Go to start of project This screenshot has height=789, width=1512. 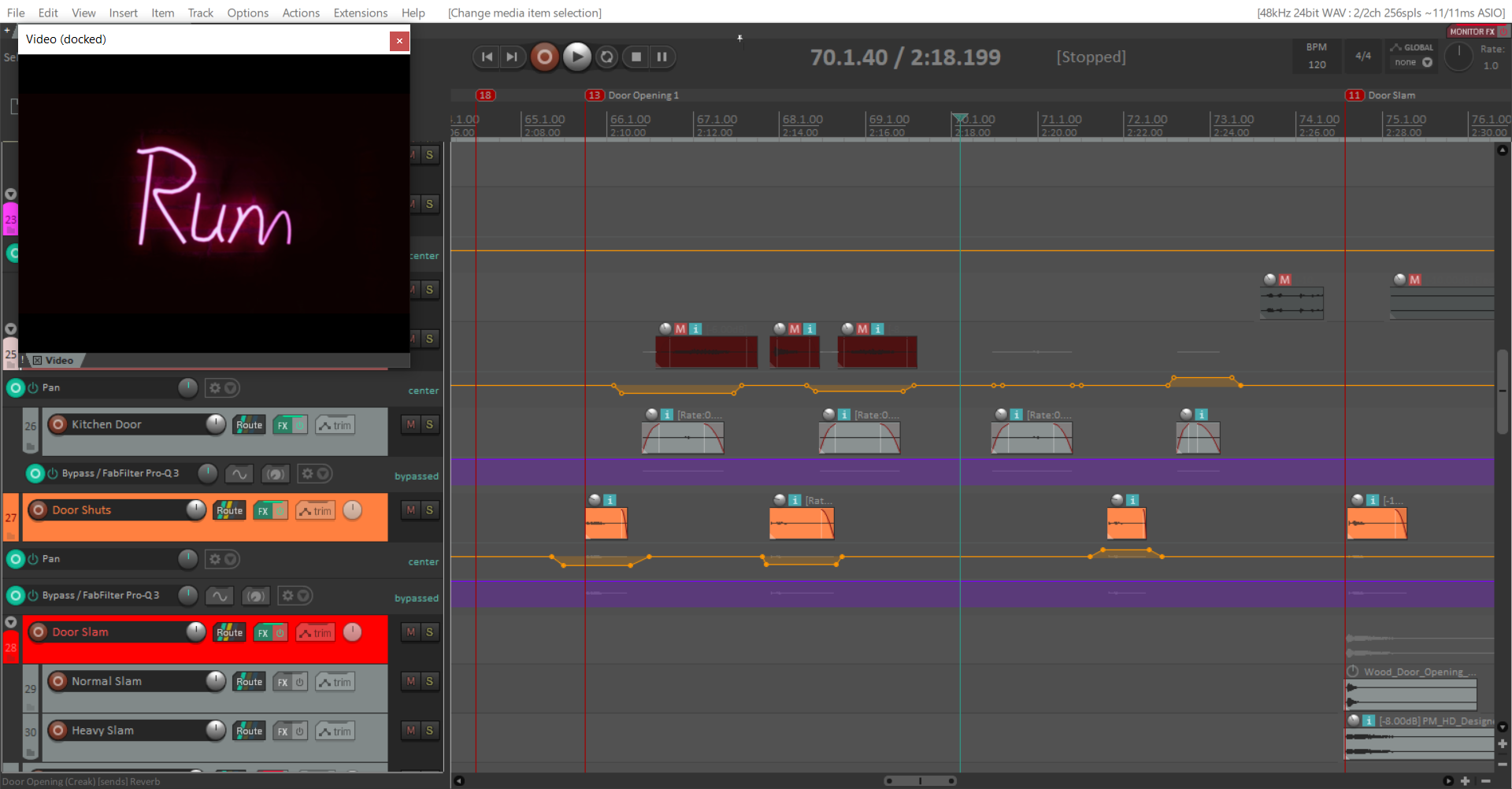487,57
